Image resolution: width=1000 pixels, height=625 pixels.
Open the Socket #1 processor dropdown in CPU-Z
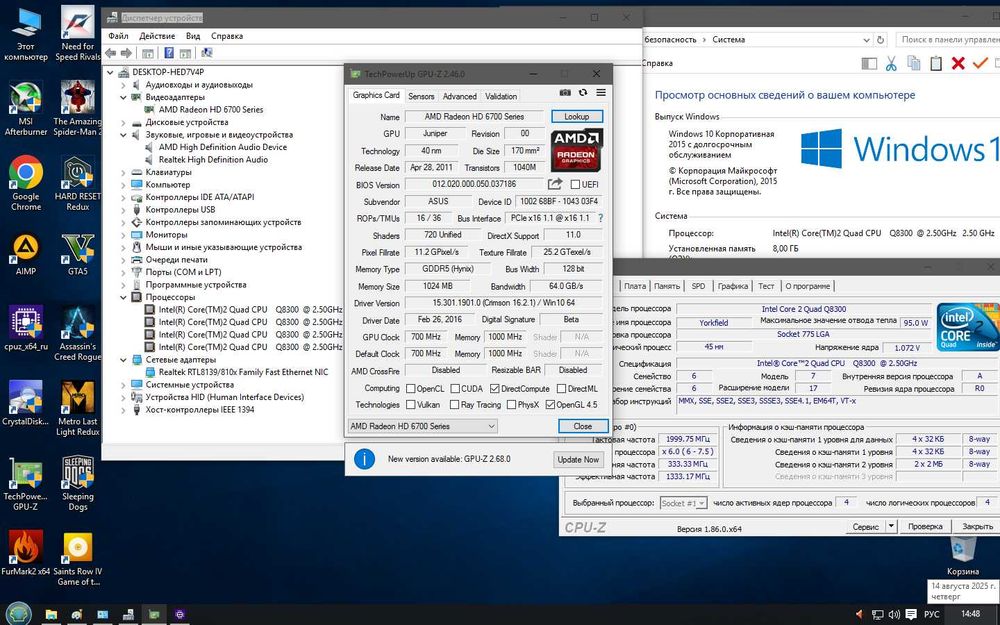pos(683,503)
